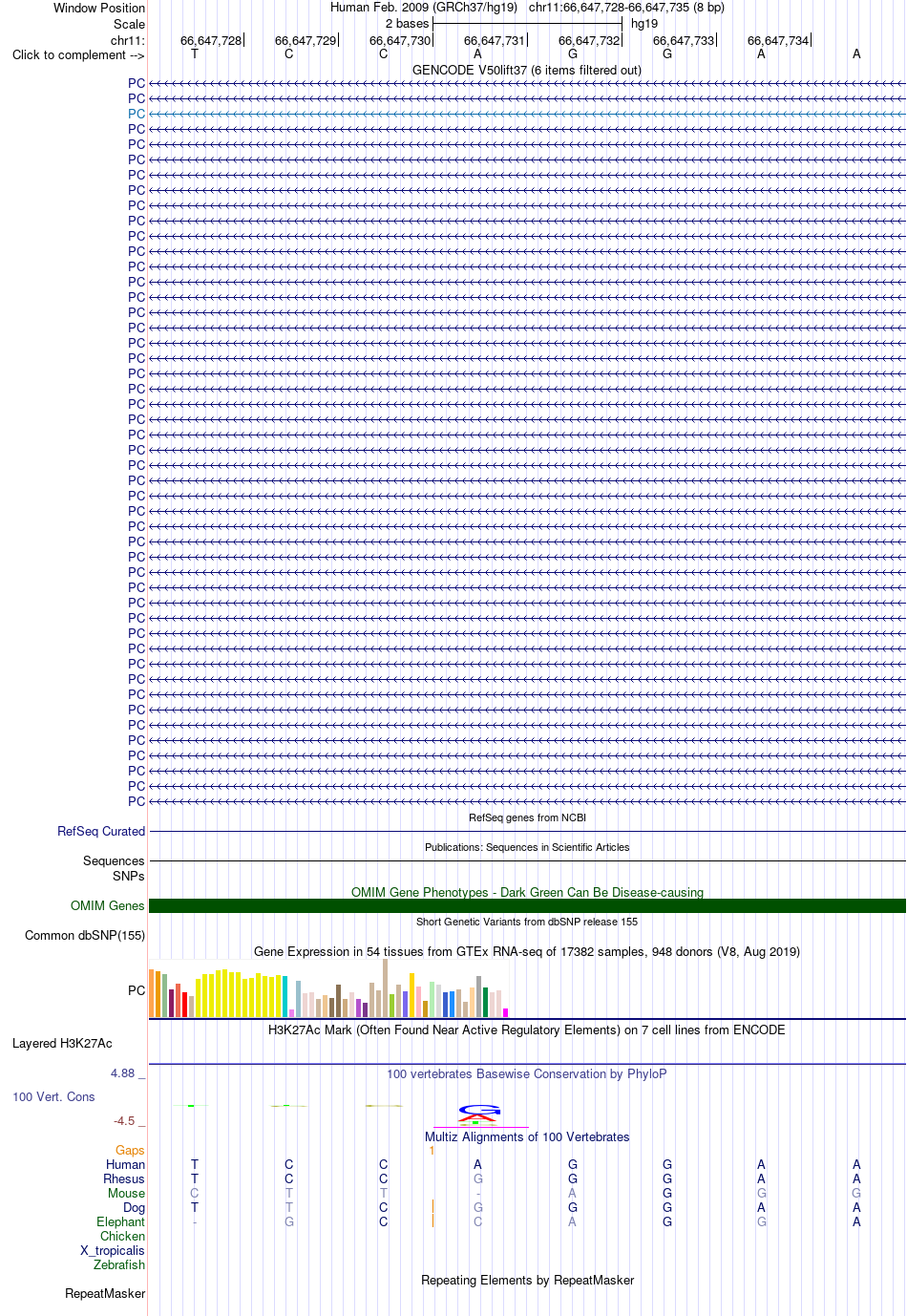The width and height of the screenshot is (907, 1316).
Task: Click Layered H3K27Ac track label
Action: tap(62, 1043)
